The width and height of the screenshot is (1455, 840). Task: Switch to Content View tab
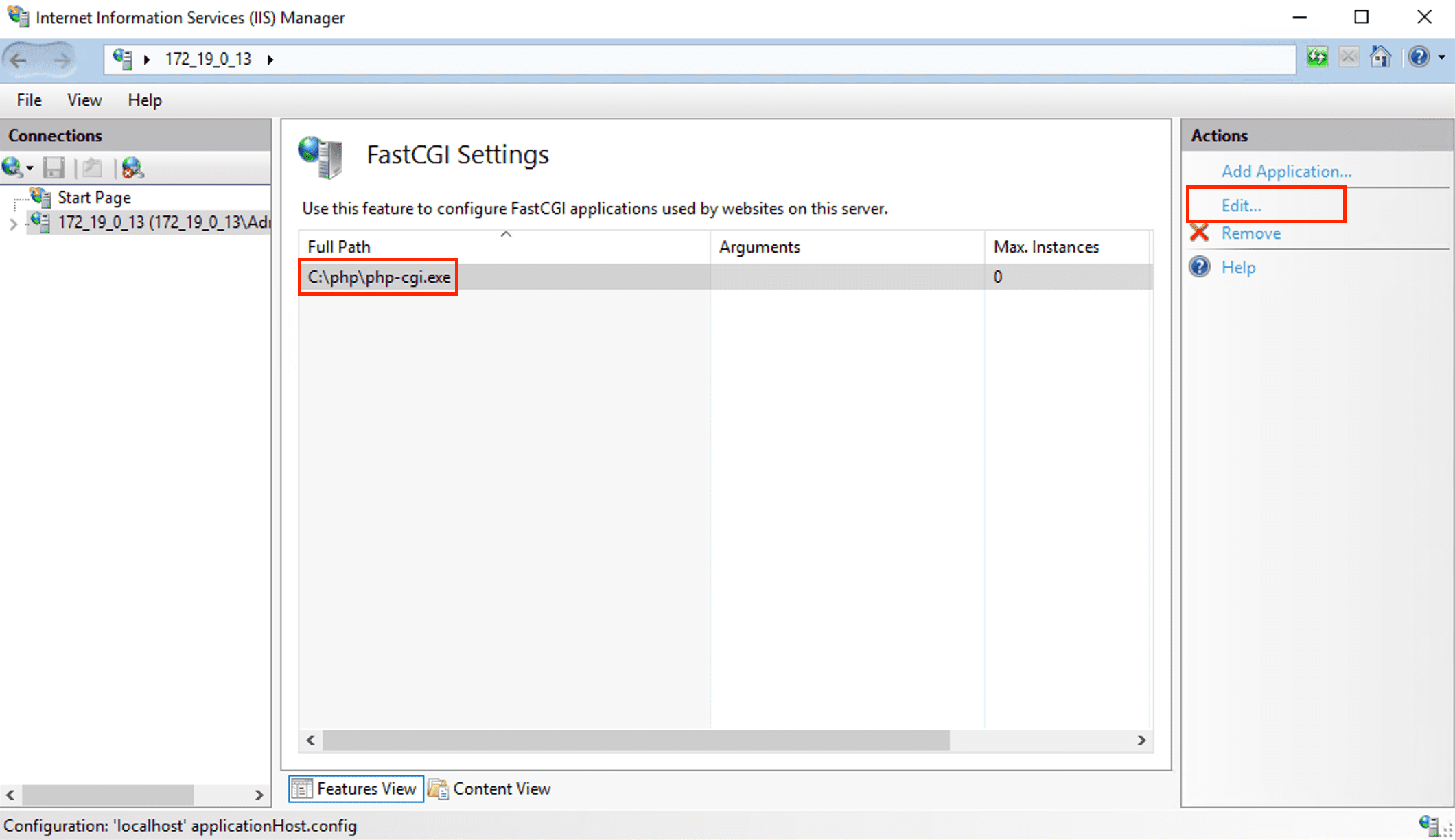pyautogui.click(x=490, y=789)
